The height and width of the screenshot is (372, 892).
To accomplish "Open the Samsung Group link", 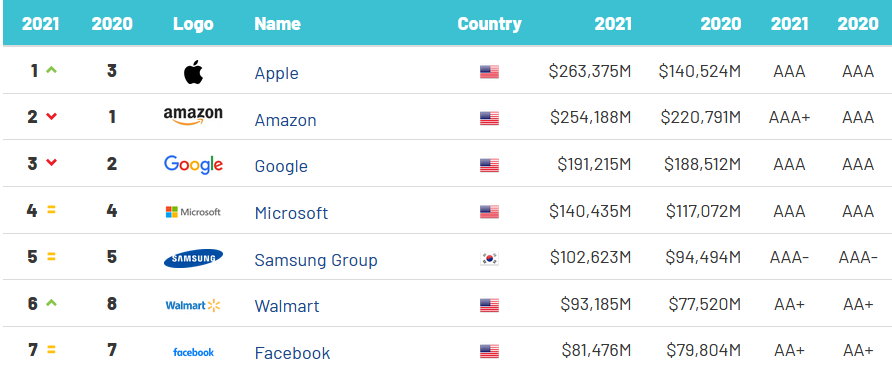I will (x=316, y=260).
